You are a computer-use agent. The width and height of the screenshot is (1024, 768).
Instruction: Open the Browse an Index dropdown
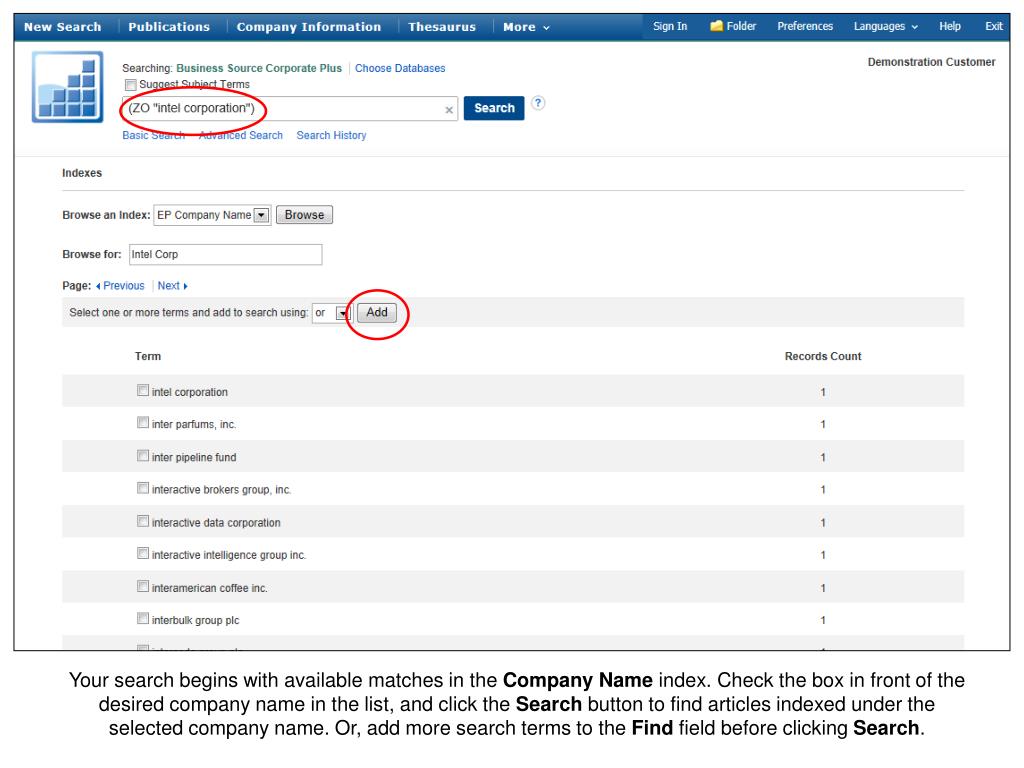(x=262, y=215)
